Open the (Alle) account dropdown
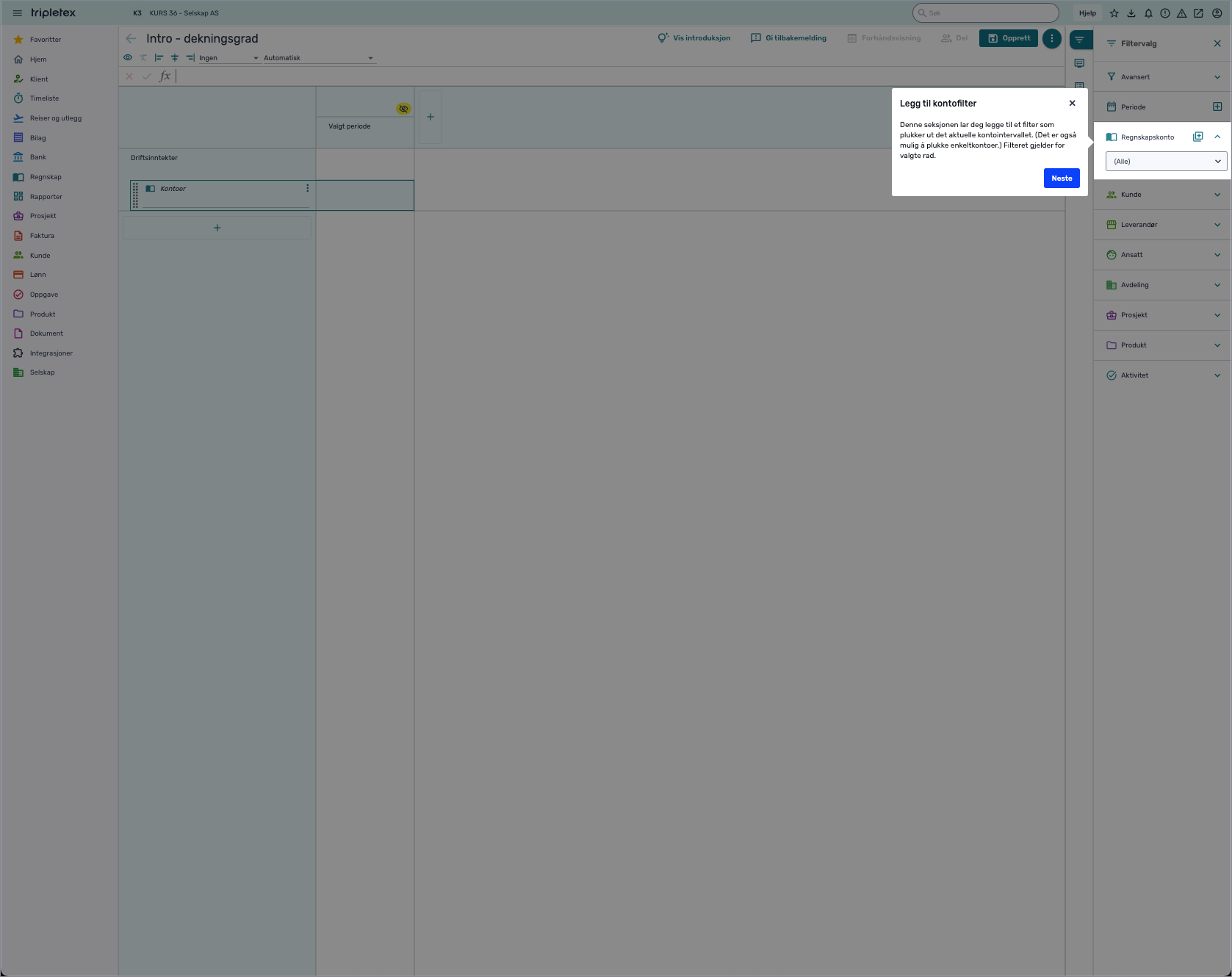Image resolution: width=1232 pixels, height=977 pixels. (1166, 162)
